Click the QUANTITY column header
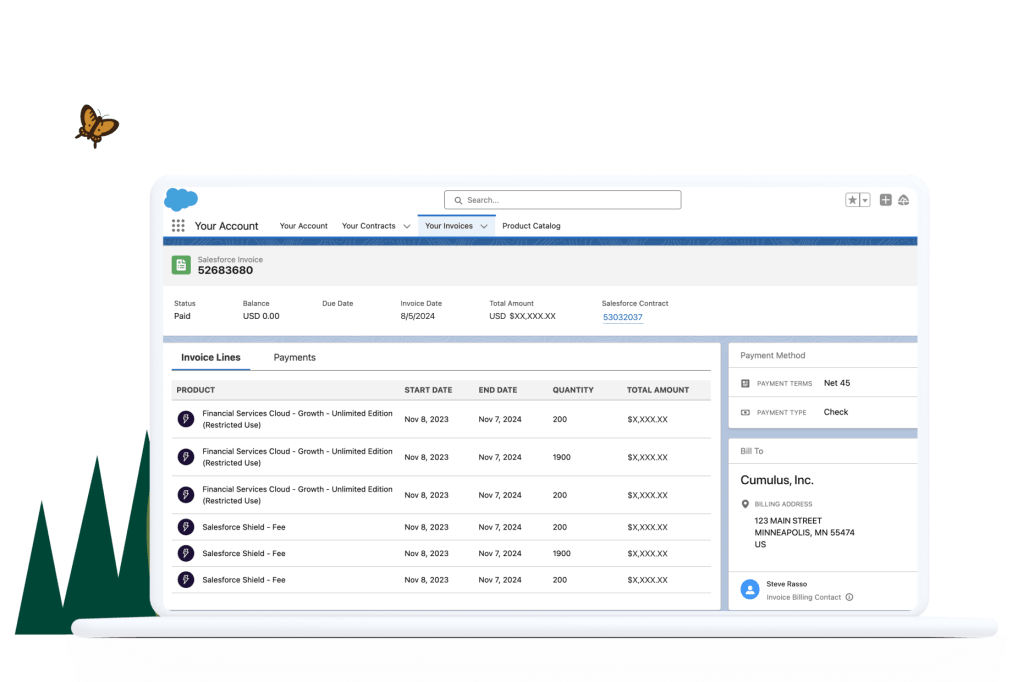The image size is (1023, 682). tap(573, 390)
